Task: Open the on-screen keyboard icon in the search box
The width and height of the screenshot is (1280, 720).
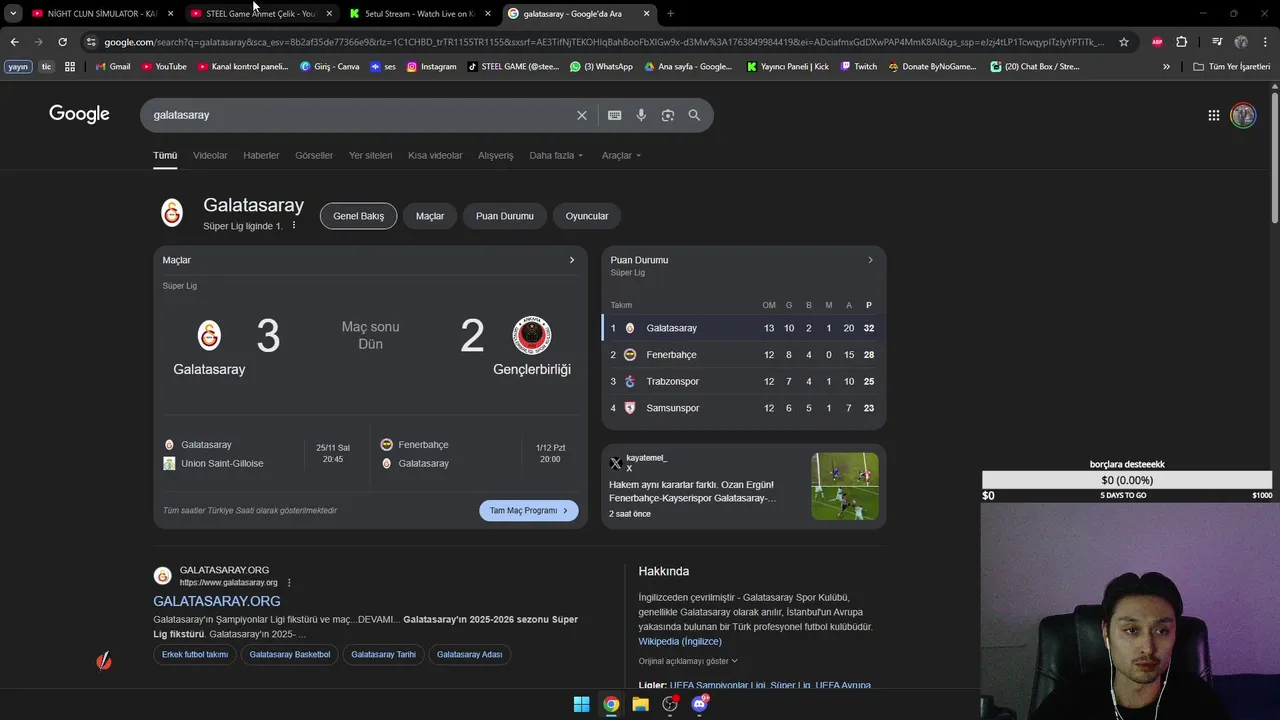Action: click(615, 115)
